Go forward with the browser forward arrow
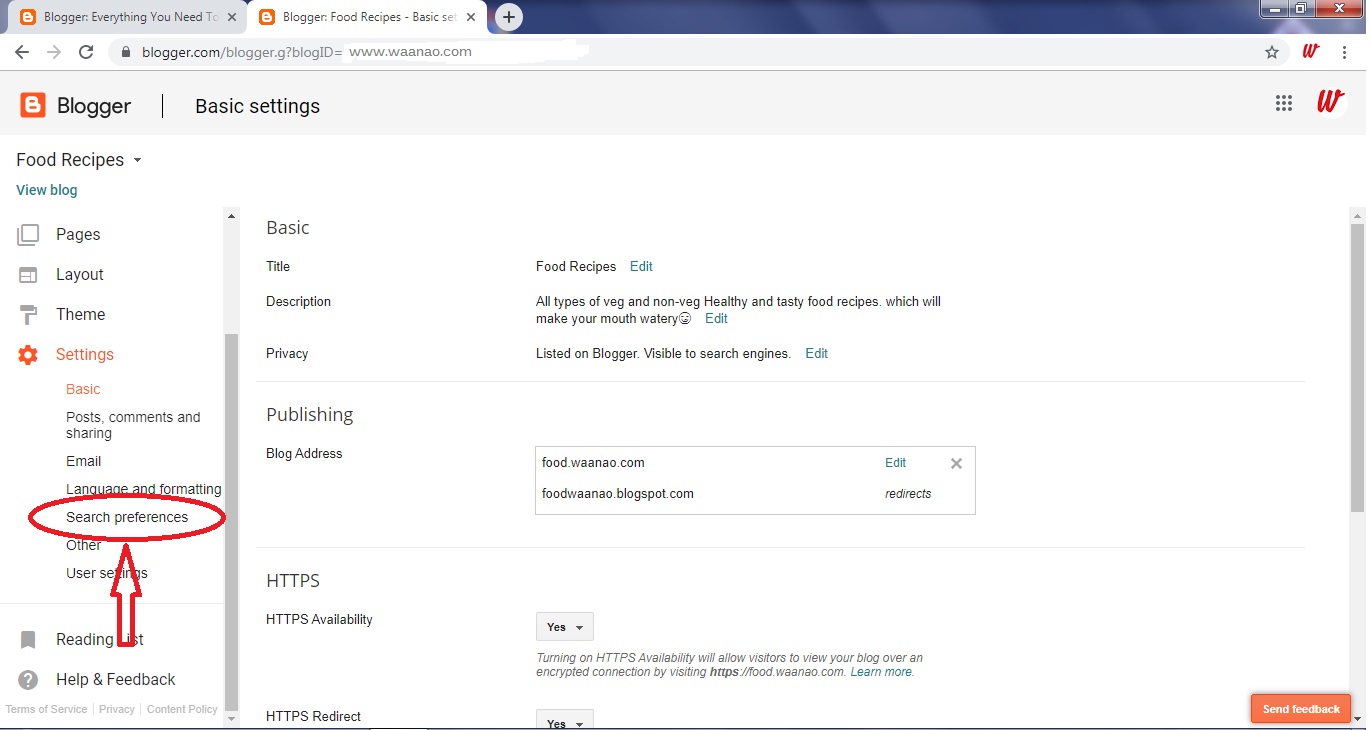1370x730 pixels. click(54, 52)
